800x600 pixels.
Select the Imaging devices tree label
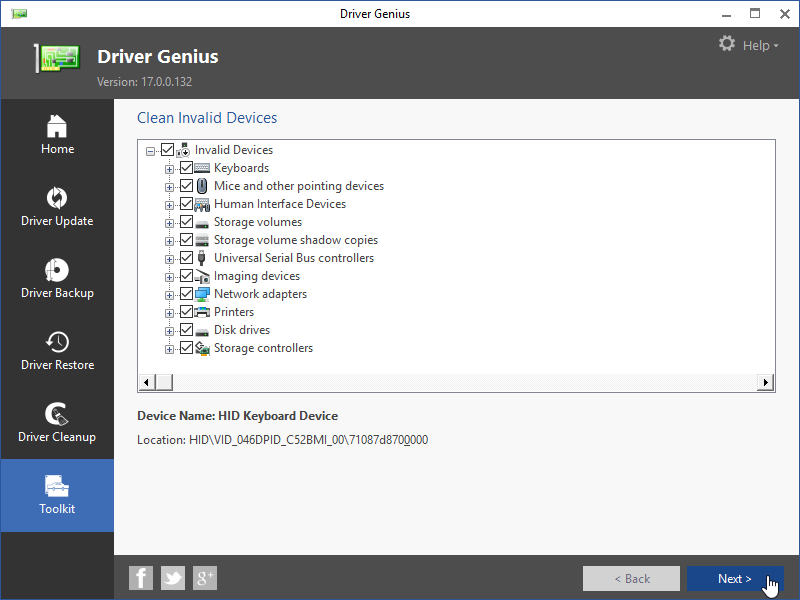[257, 276]
